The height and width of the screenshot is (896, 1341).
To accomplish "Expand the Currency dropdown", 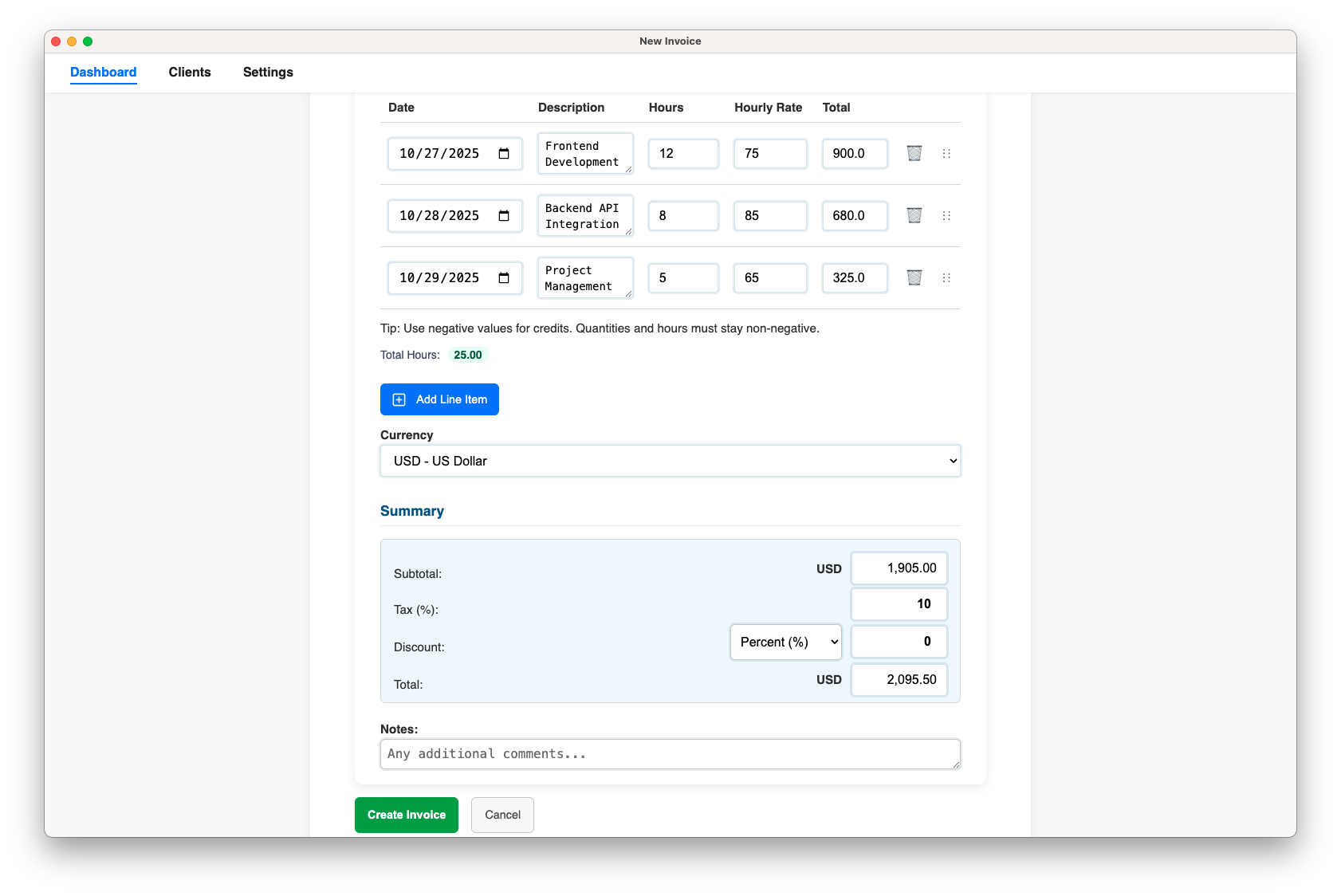I will (670, 461).
